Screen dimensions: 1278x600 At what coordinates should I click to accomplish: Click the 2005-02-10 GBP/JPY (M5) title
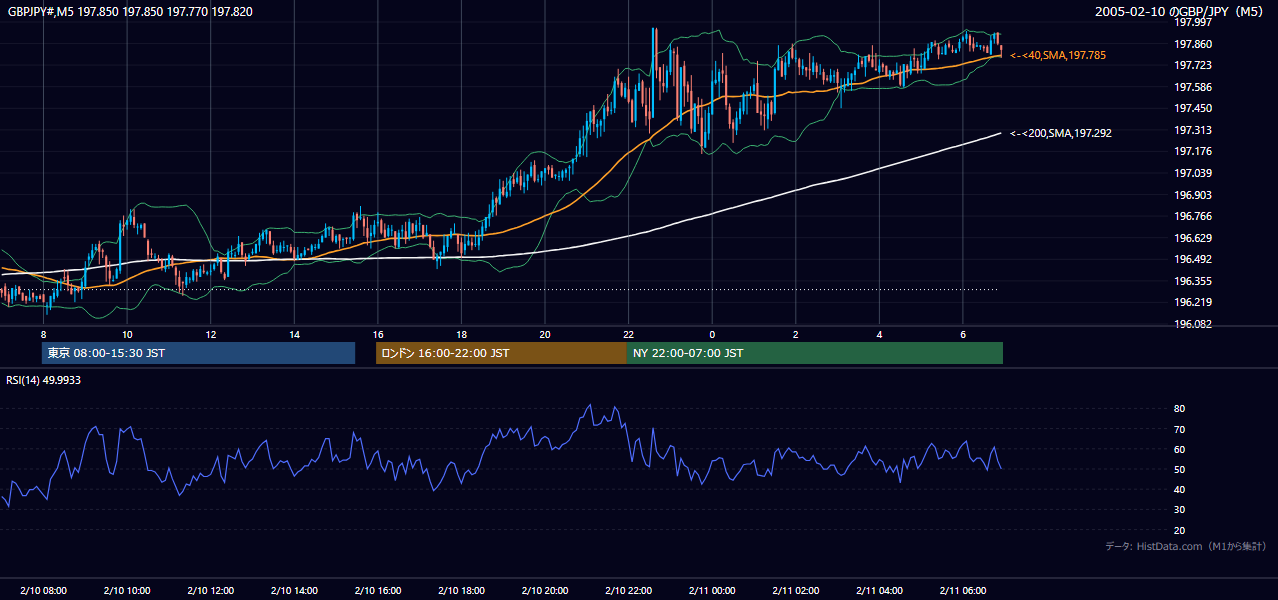tap(1181, 12)
